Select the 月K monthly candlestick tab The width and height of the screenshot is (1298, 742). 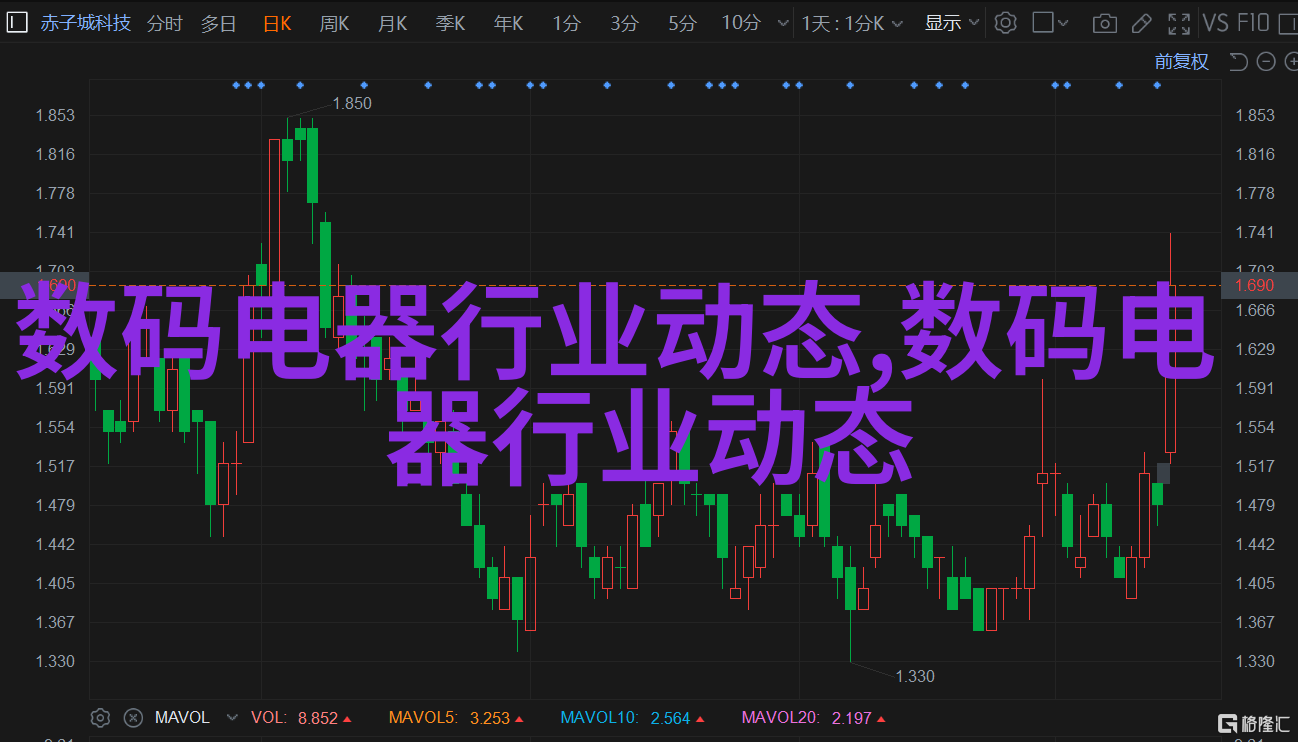(392, 23)
